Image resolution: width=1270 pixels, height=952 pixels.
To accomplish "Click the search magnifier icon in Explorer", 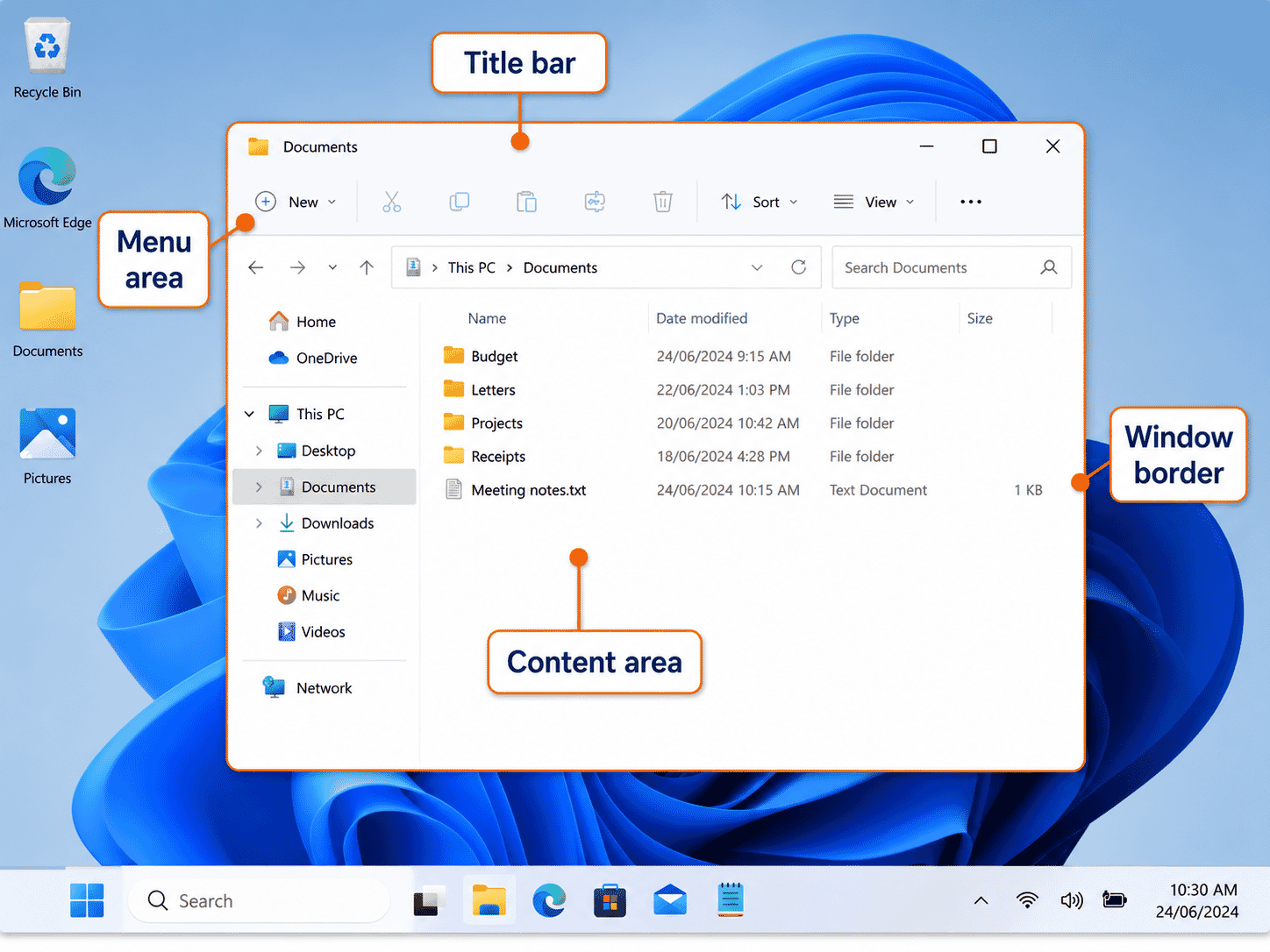I will coord(1049,267).
